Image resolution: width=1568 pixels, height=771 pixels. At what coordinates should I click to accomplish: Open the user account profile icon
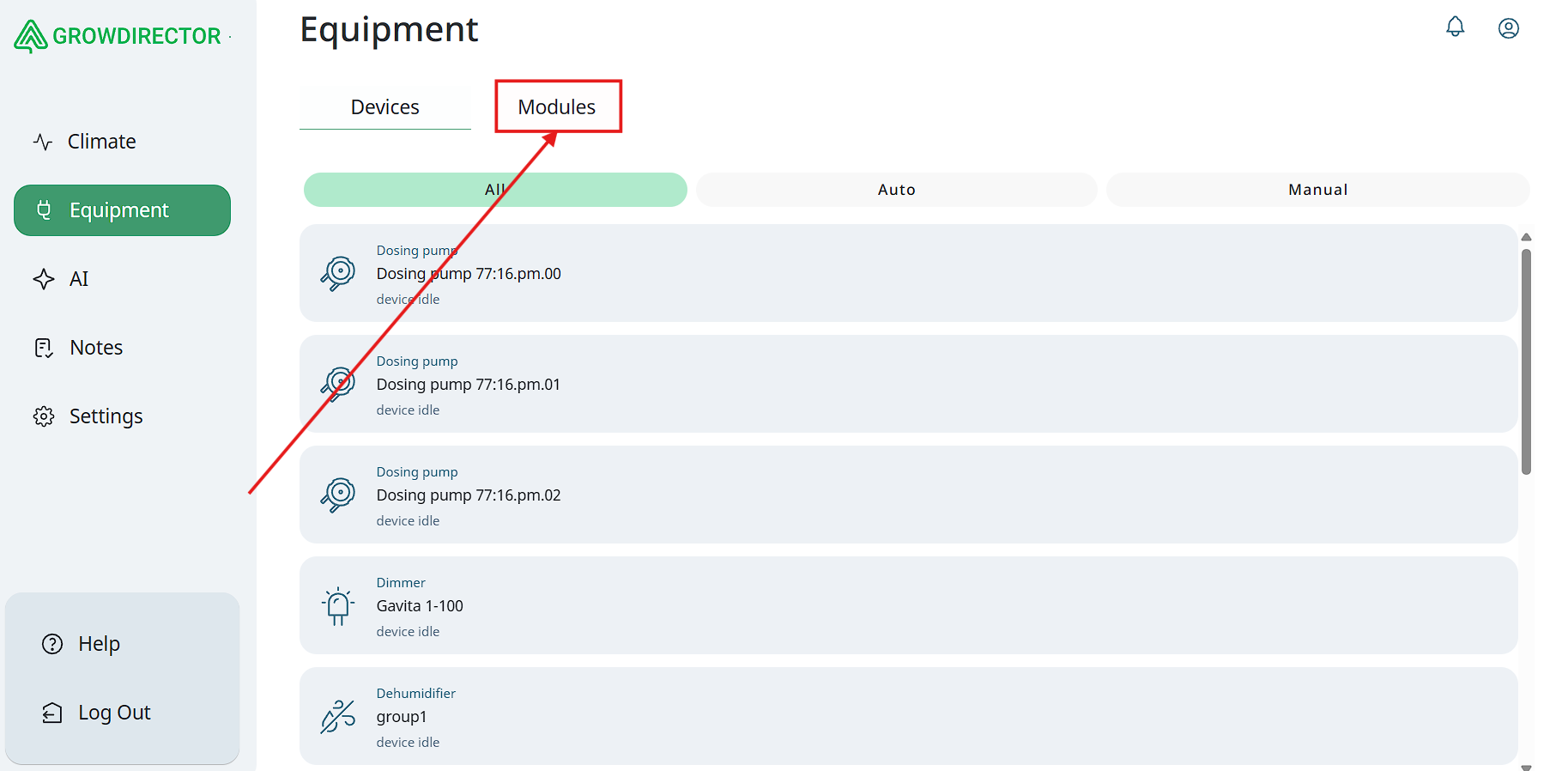pyautogui.click(x=1508, y=28)
